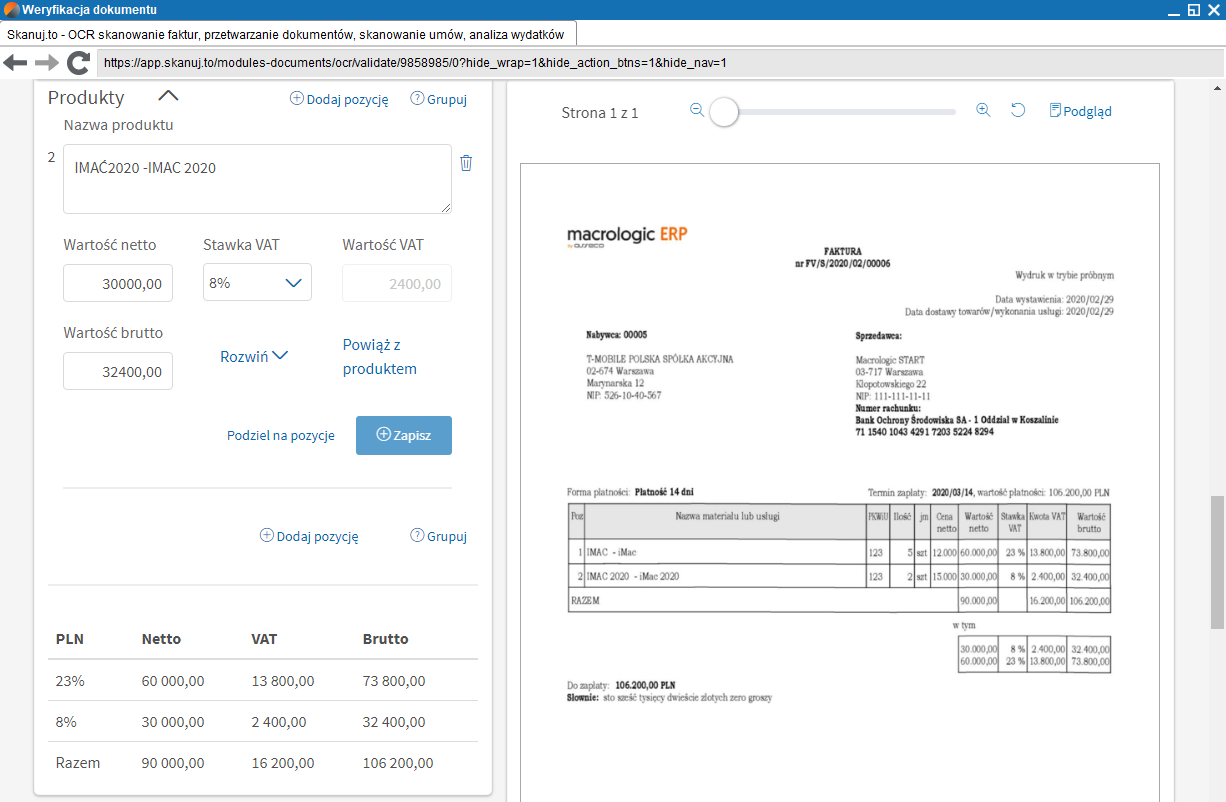Delete product position 2 with the trash icon

point(466,163)
